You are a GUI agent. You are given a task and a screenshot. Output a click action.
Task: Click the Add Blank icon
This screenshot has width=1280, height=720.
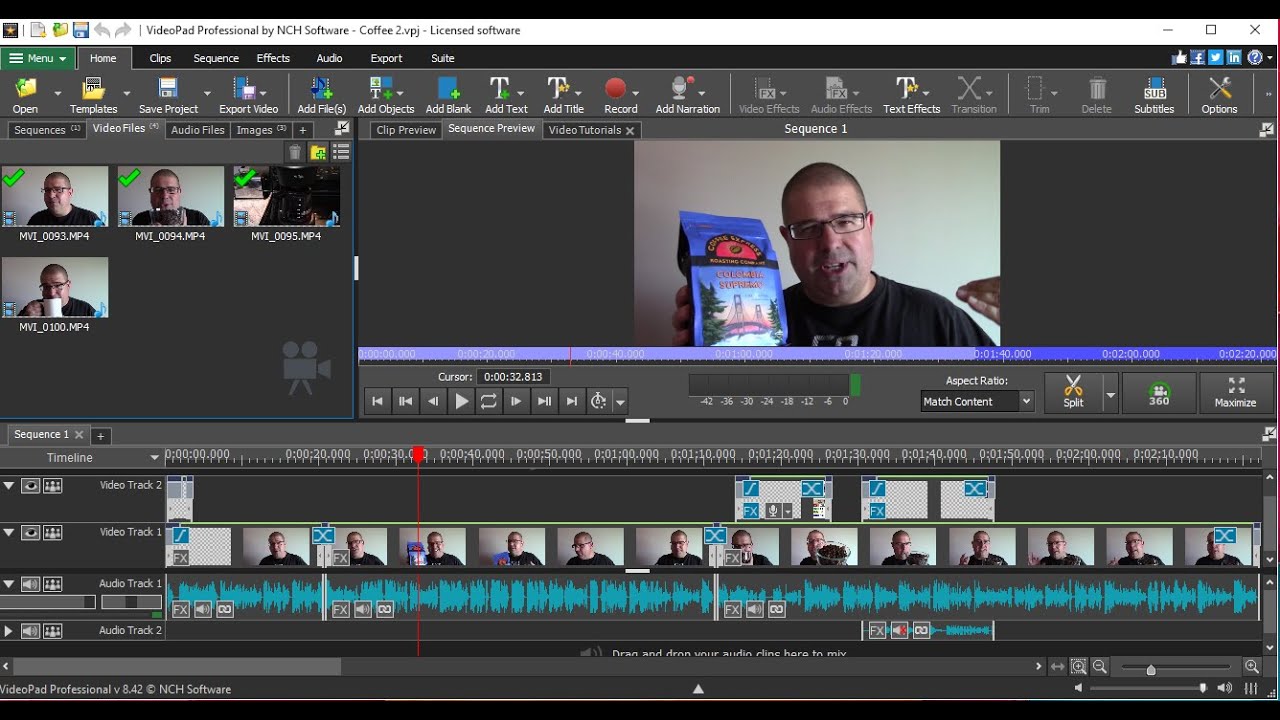(448, 90)
